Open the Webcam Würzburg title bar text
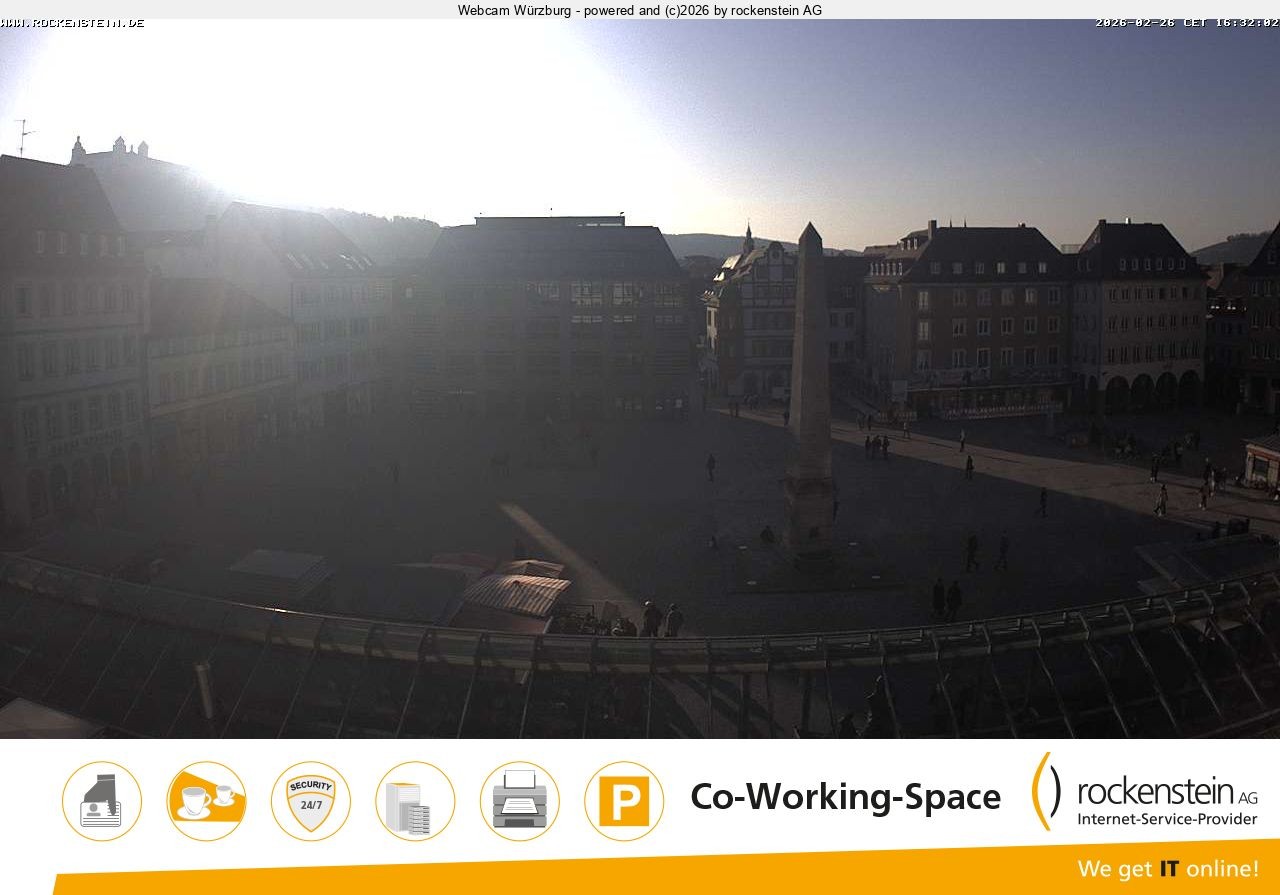 pyautogui.click(x=638, y=11)
